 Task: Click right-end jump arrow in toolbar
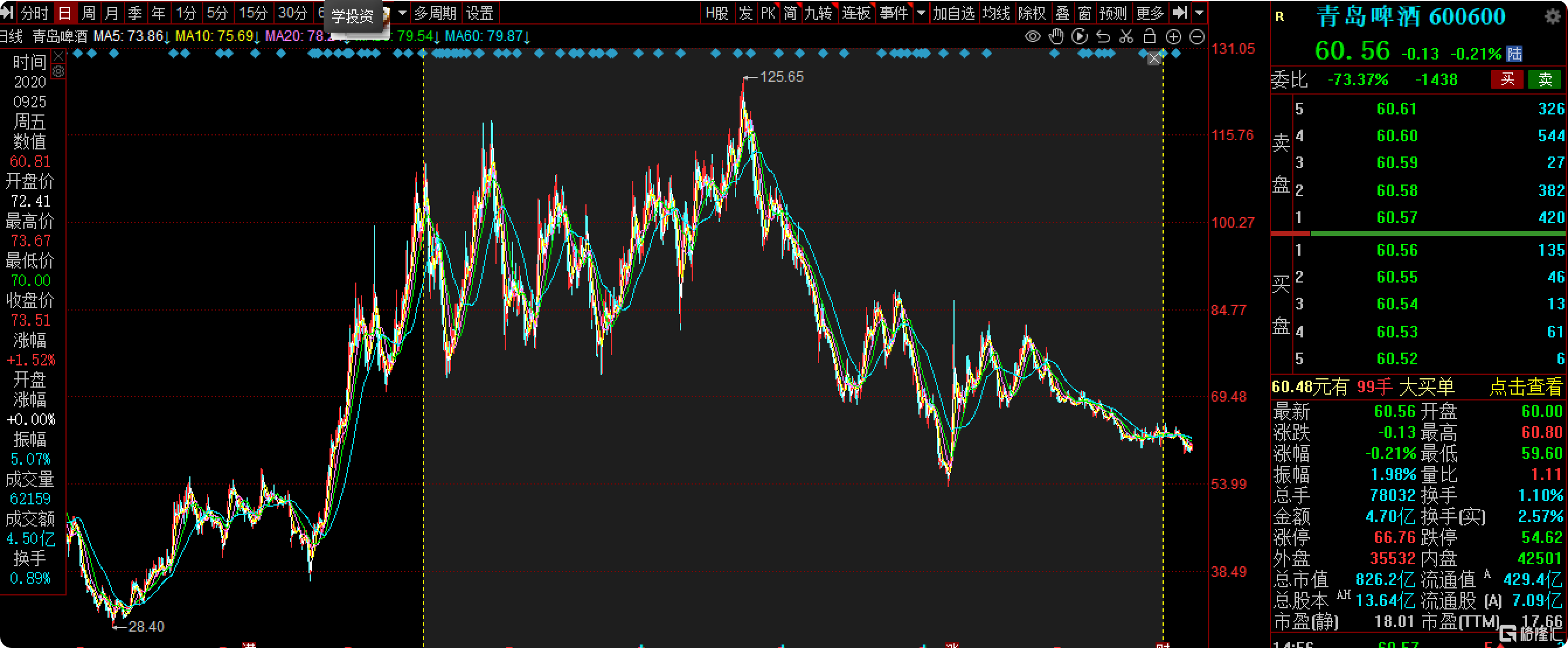[1180, 13]
